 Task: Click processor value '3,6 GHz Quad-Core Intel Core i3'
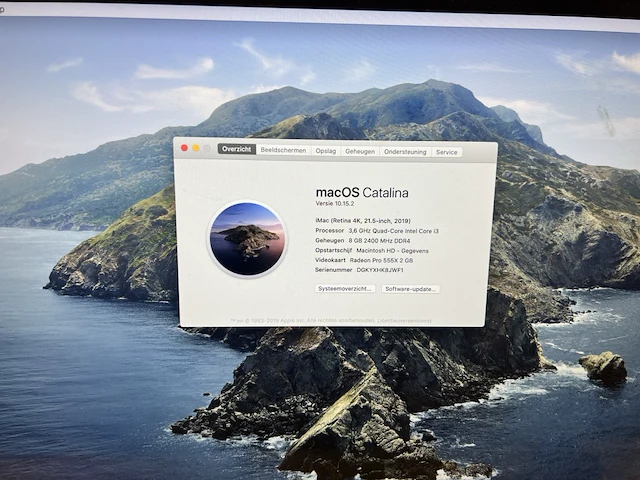(x=393, y=231)
